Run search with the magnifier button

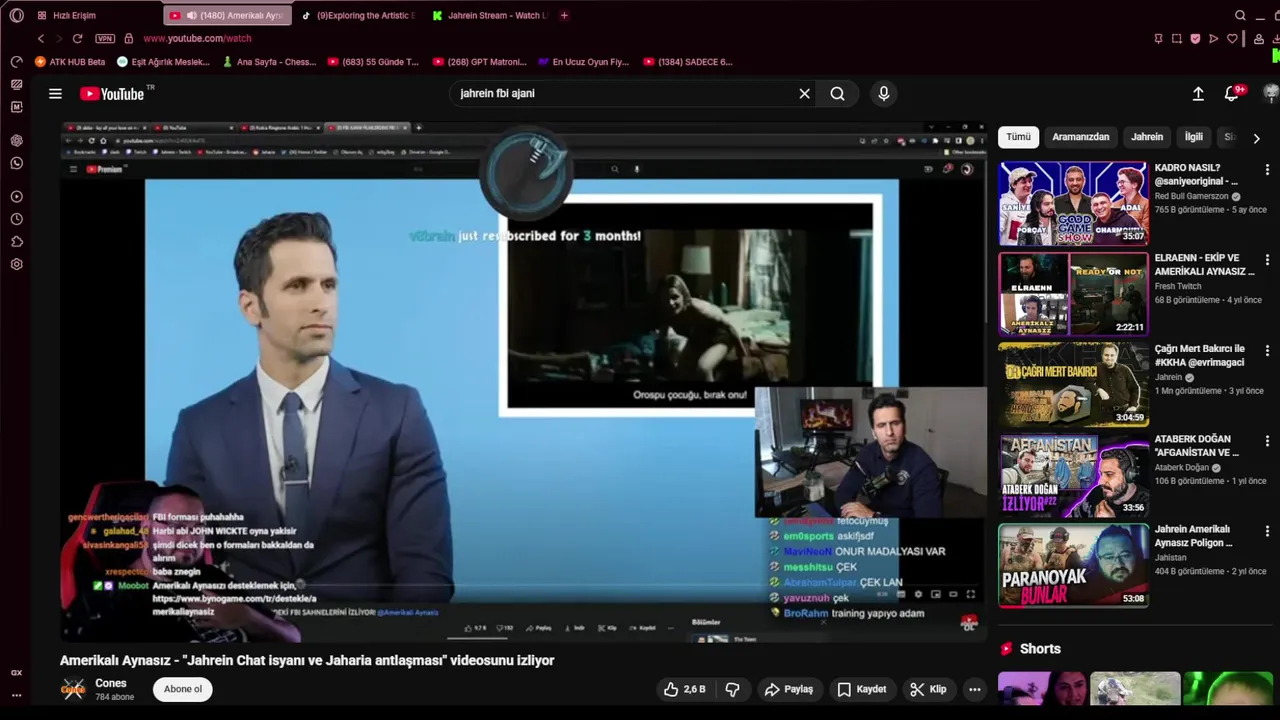tap(837, 93)
